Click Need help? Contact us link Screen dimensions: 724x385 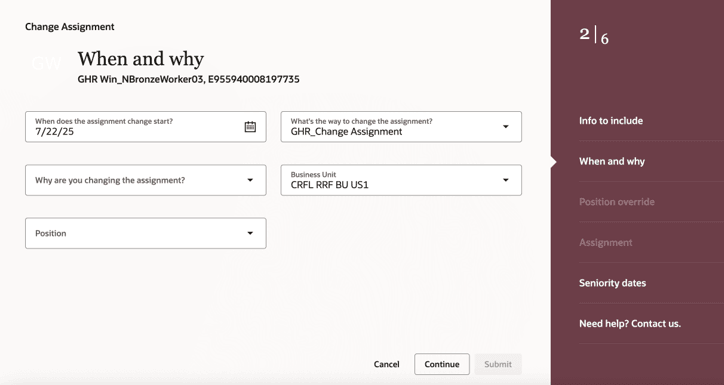click(630, 324)
